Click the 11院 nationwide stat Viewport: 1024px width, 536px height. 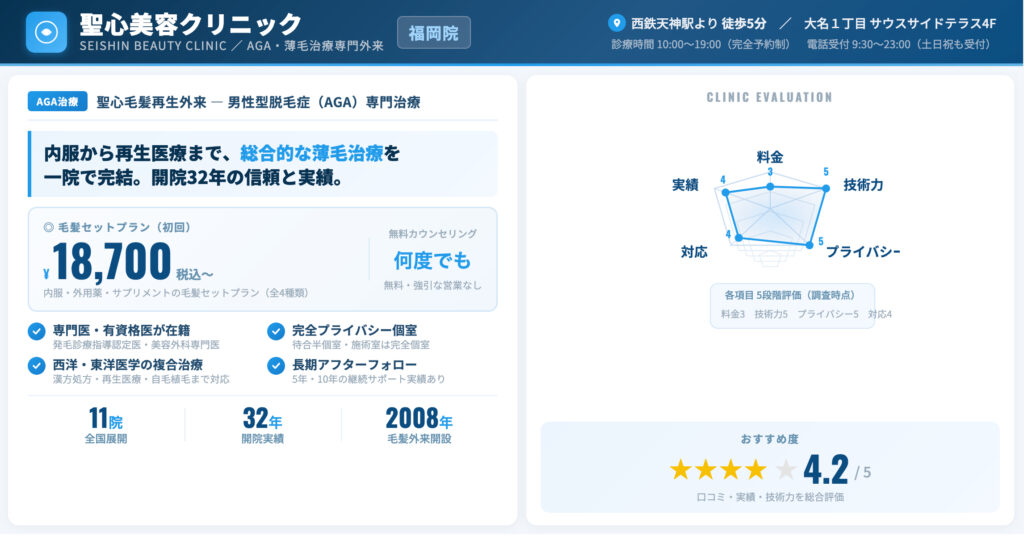click(x=106, y=418)
